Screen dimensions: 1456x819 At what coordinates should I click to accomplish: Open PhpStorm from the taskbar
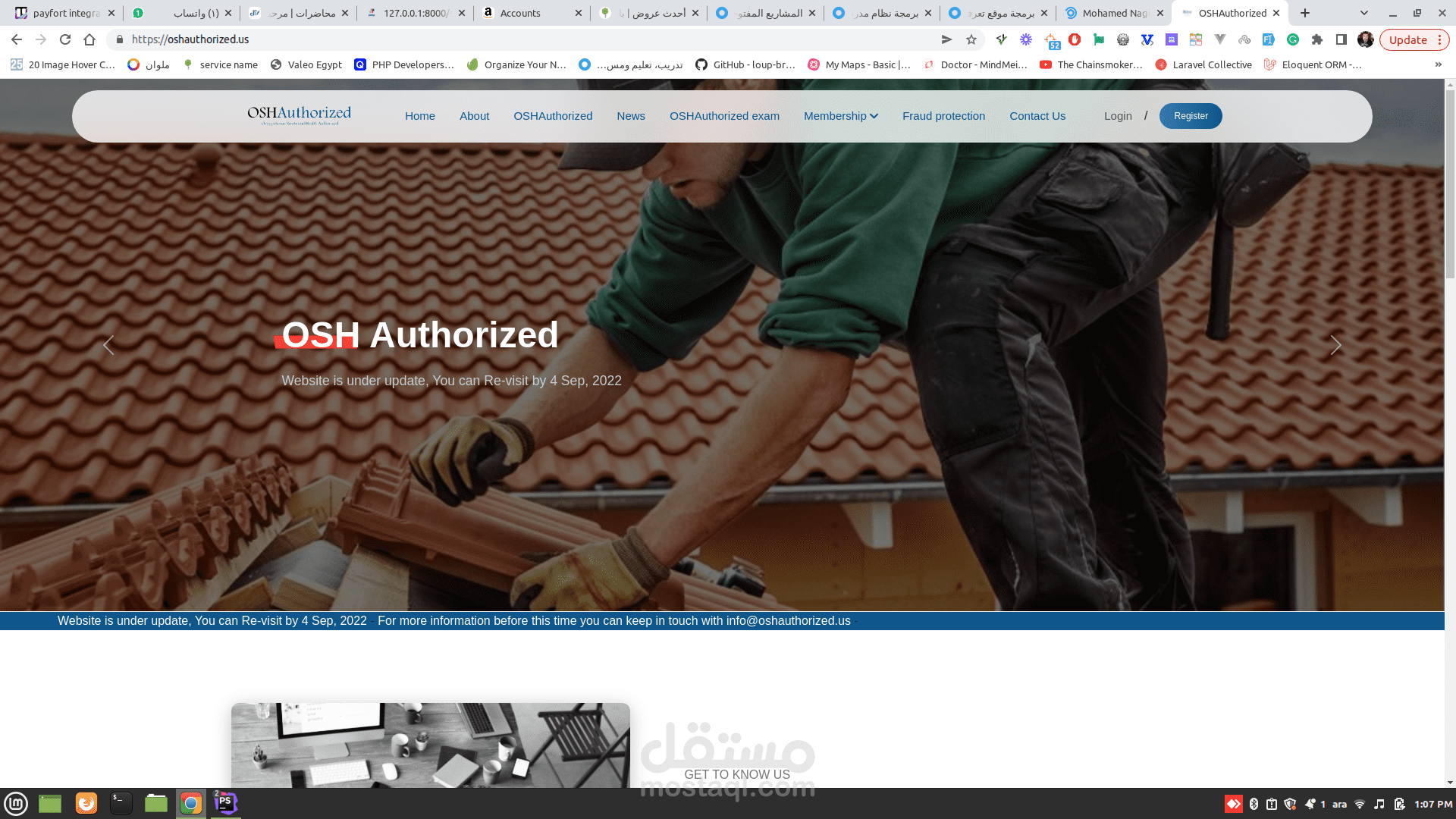pos(225,803)
